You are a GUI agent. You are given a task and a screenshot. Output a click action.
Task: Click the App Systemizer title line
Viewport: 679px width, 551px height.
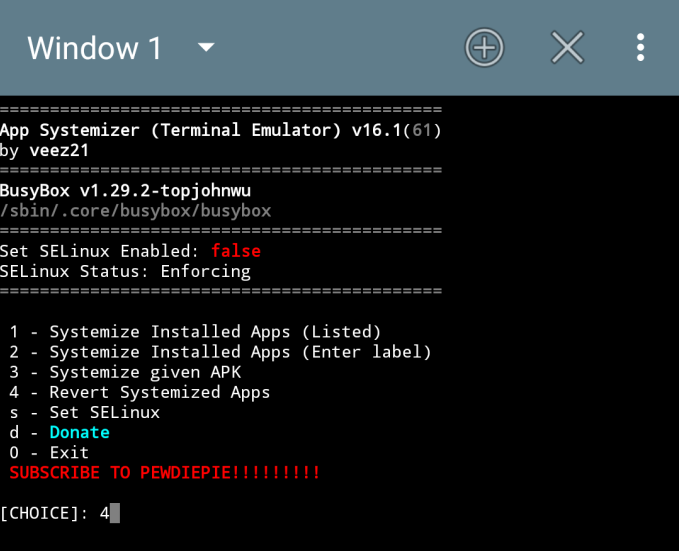(x=220, y=130)
